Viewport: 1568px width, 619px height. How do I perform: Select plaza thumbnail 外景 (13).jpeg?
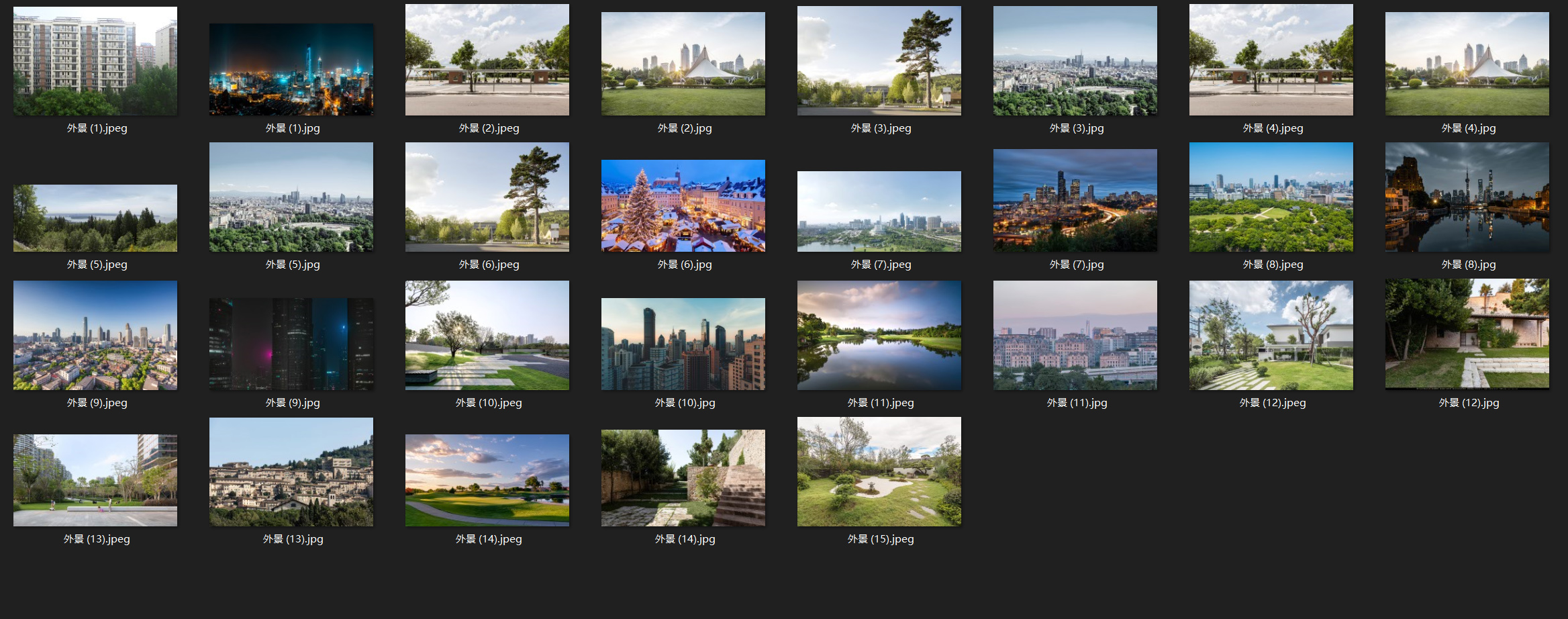pos(95,481)
